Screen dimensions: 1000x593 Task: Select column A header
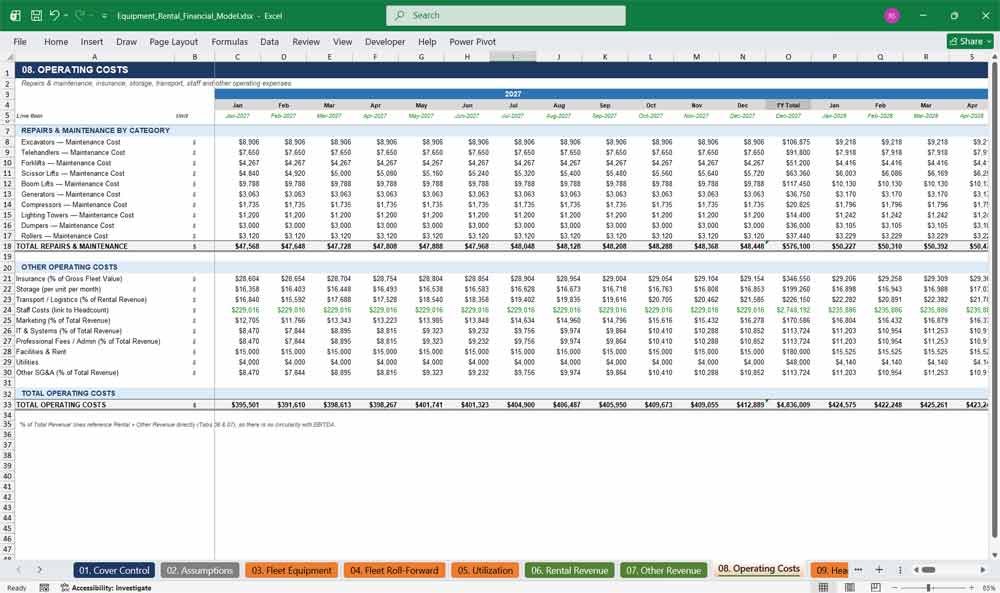(x=94, y=57)
